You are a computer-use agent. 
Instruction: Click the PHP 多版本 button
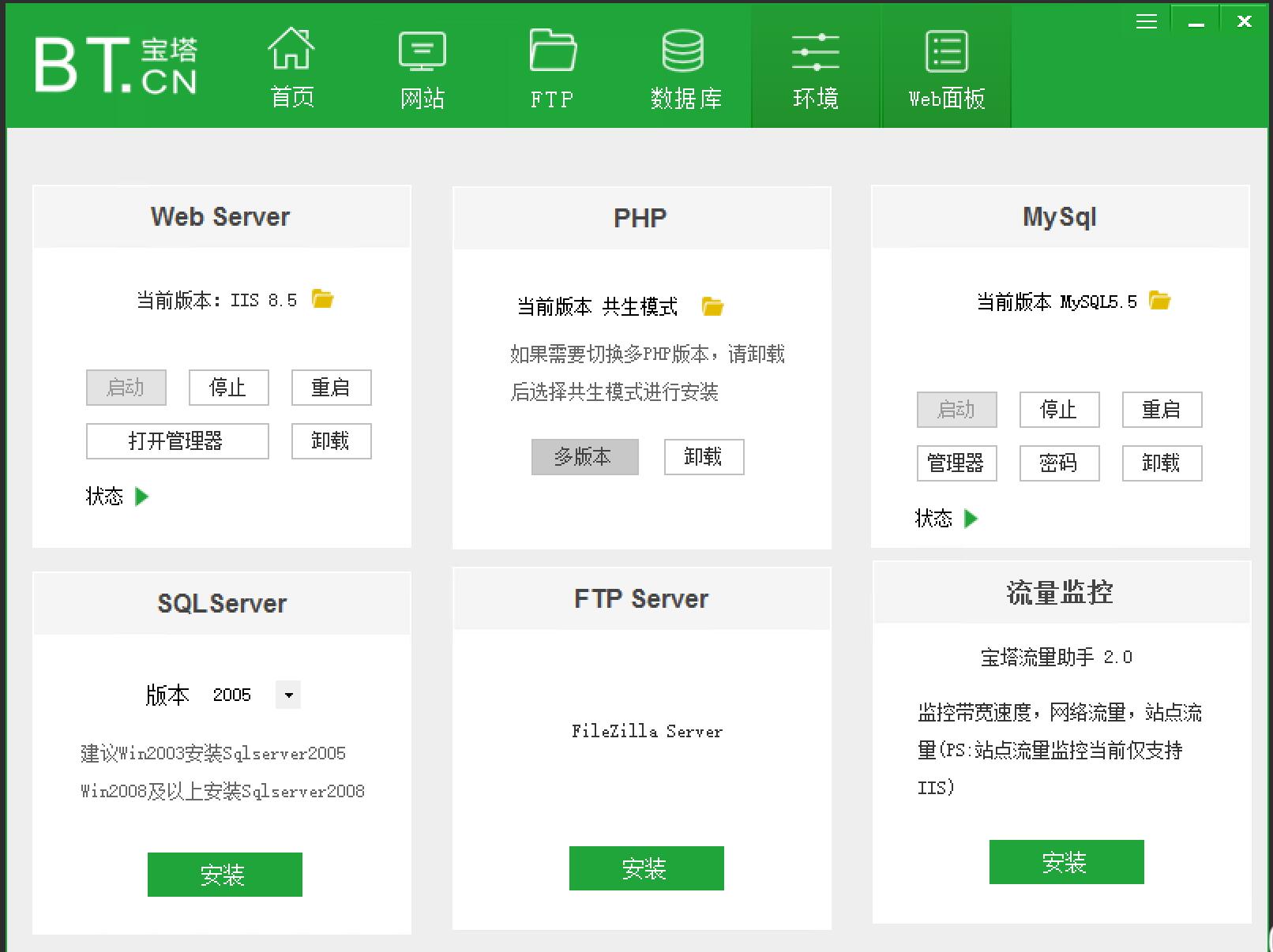coord(585,457)
